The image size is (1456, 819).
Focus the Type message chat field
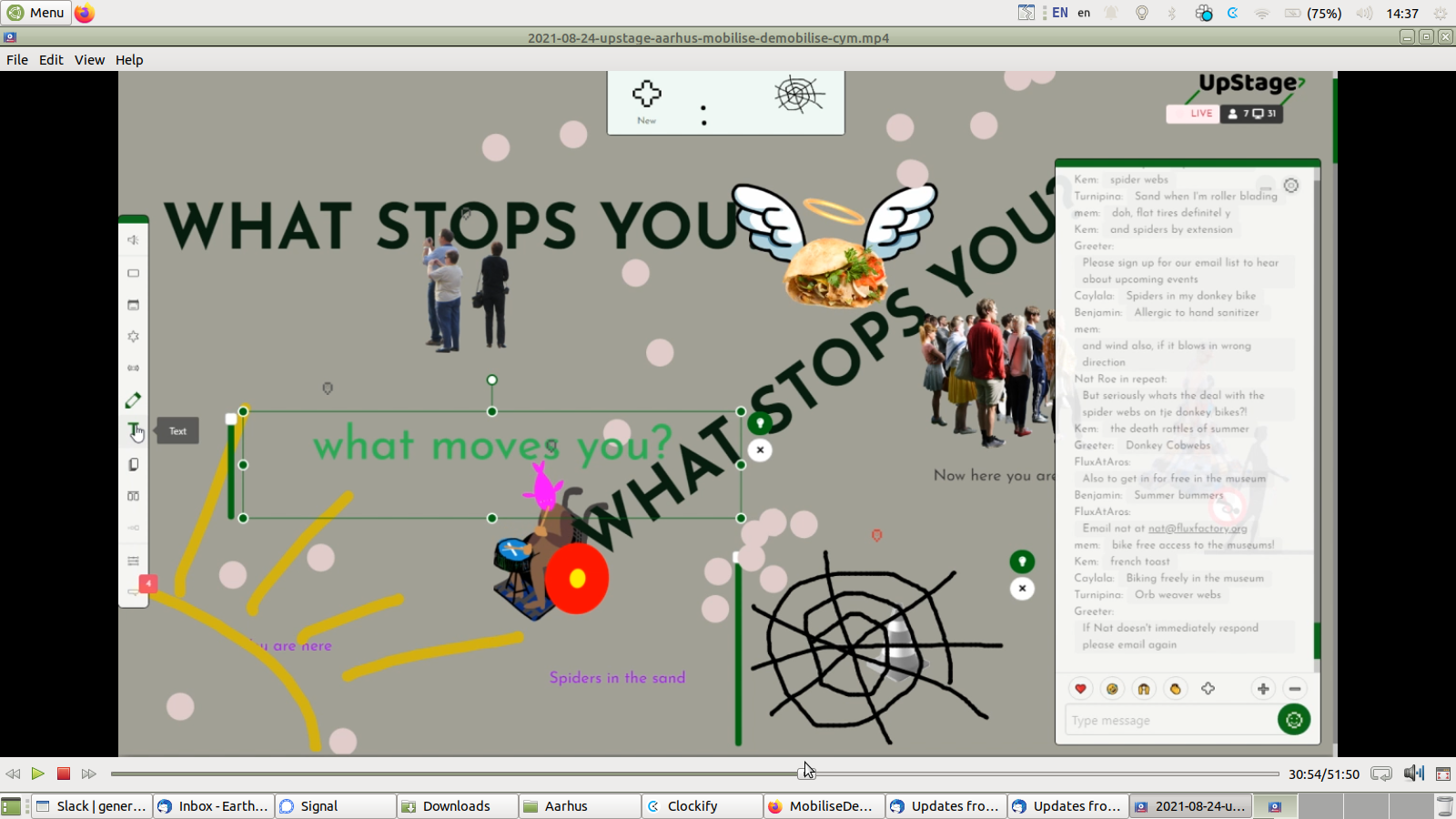(x=1172, y=721)
